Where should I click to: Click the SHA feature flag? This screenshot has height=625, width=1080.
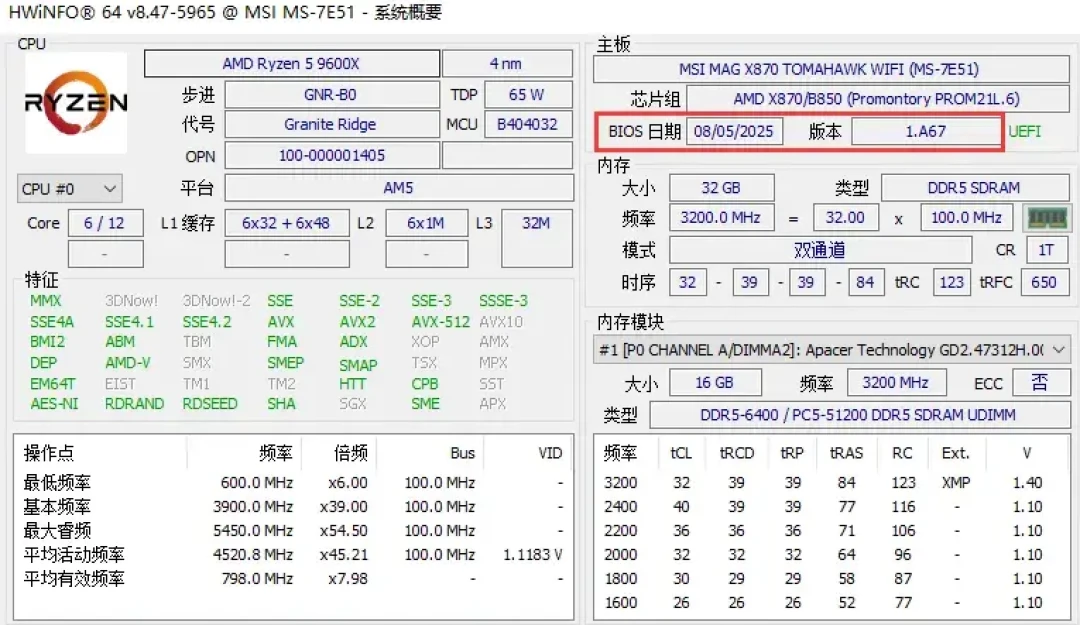281,403
